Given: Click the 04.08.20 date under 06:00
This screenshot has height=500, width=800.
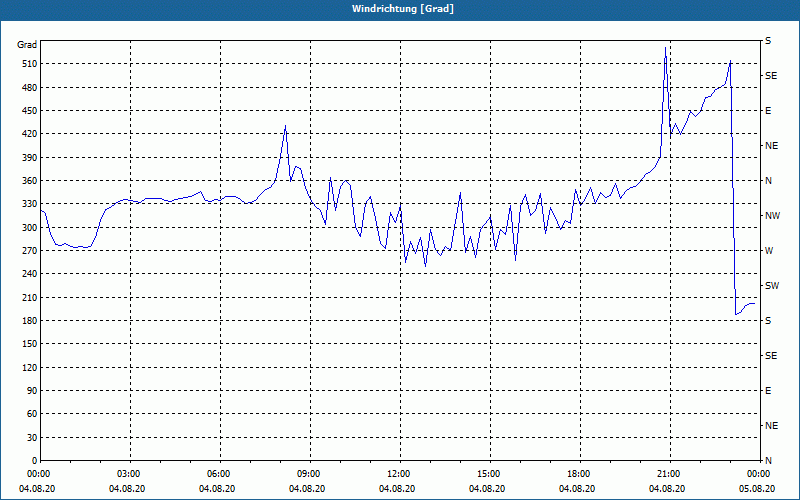Looking at the screenshot, I should pyautogui.click(x=217, y=489).
